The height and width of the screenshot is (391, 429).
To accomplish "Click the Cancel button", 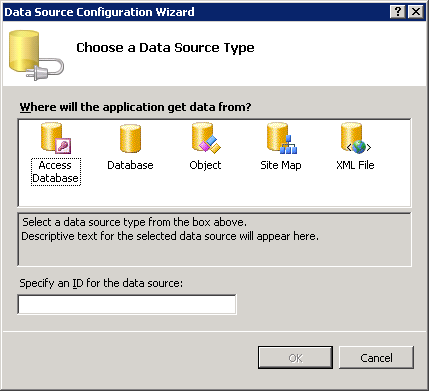I will [x=376, y=358].
